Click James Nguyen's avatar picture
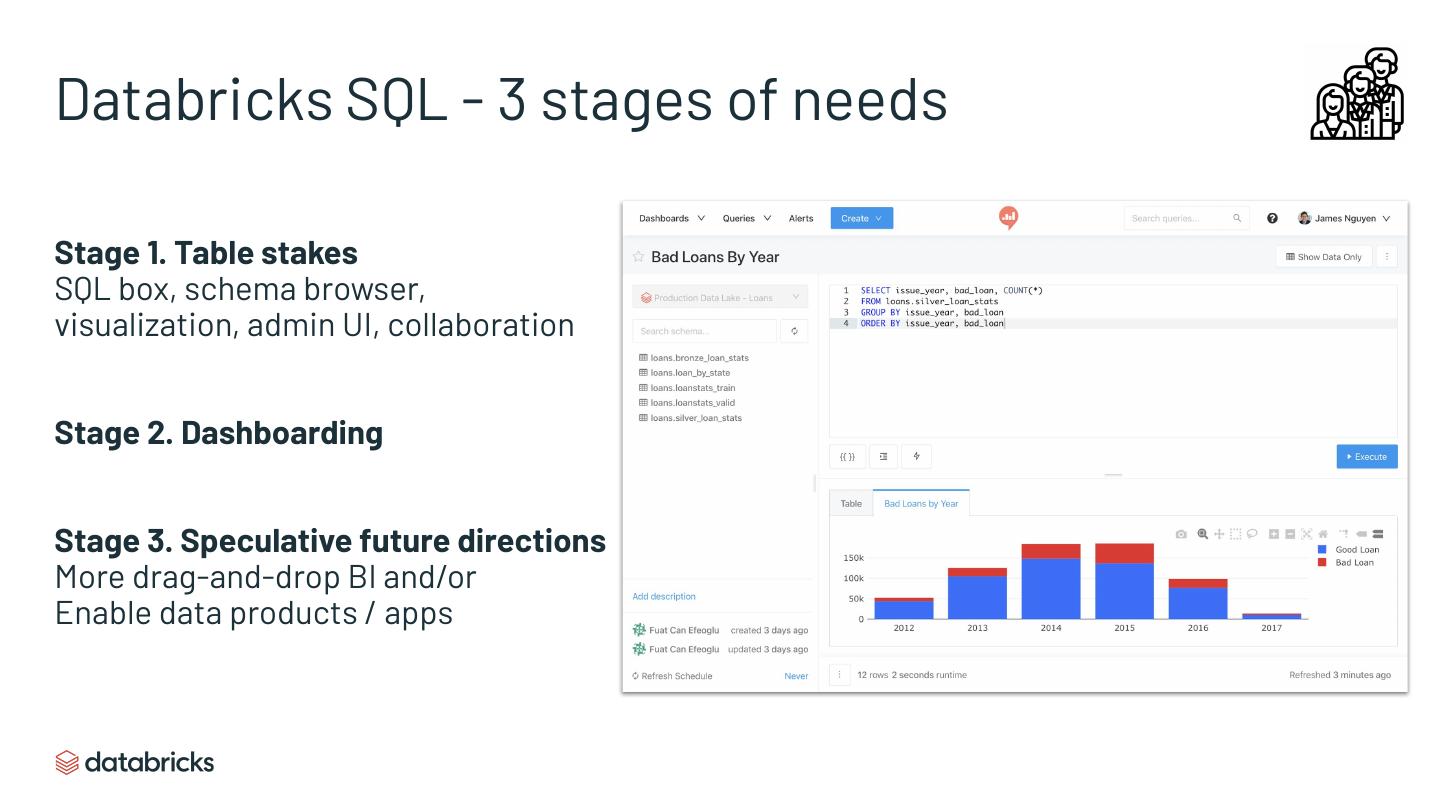Image resolution: width=1440 pixels, height=810 pixels. click(1304, 218)
